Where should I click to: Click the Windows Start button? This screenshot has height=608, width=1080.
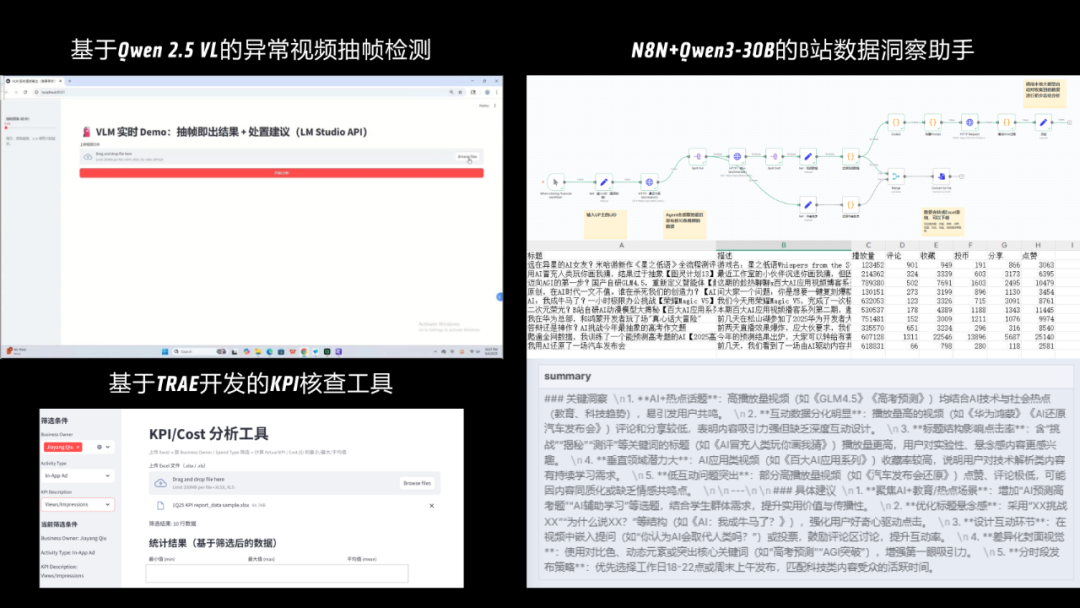(x=165, y=351)
